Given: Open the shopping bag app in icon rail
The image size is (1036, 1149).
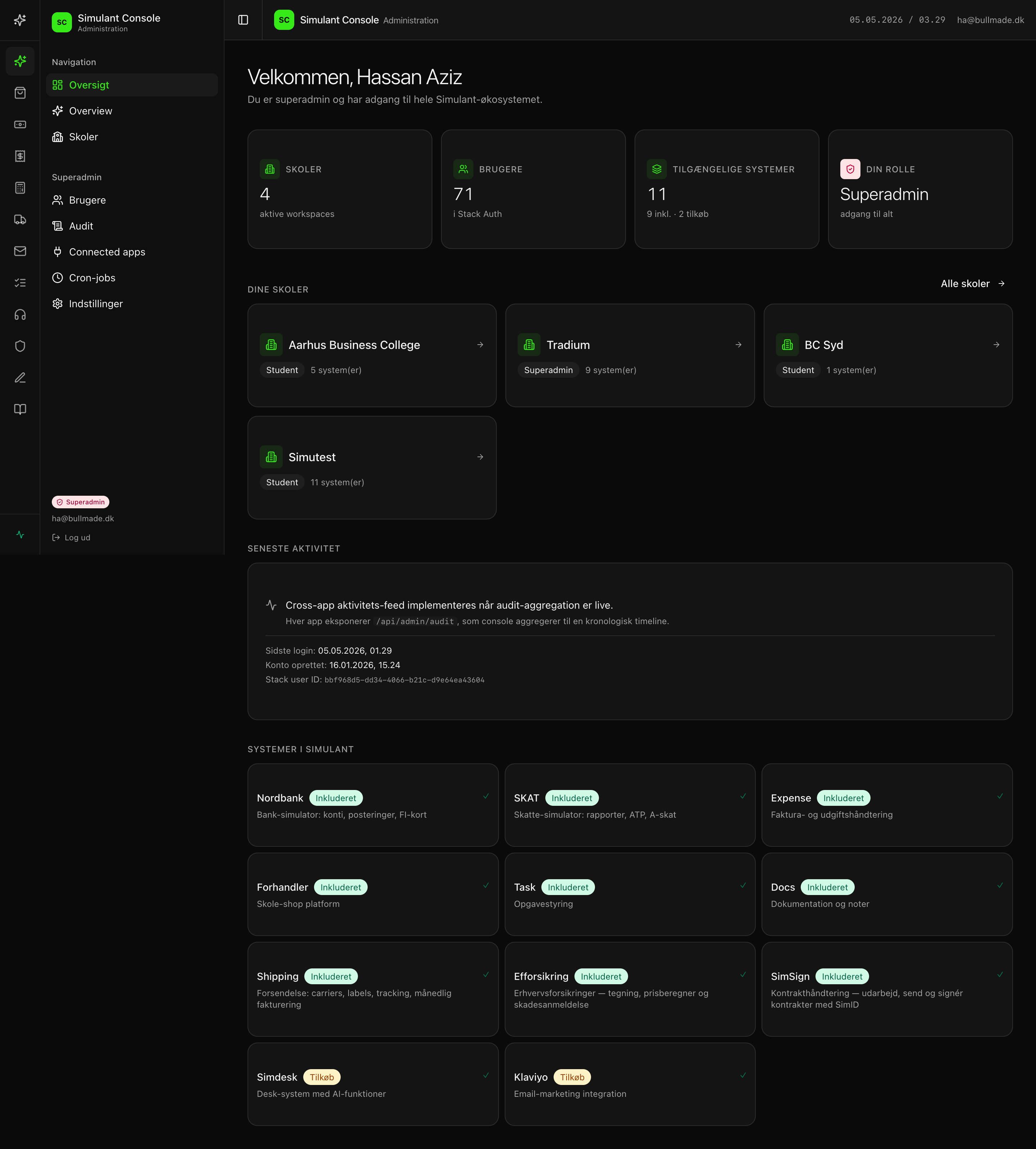Looking at the screenshot, I should pos(20,93).
